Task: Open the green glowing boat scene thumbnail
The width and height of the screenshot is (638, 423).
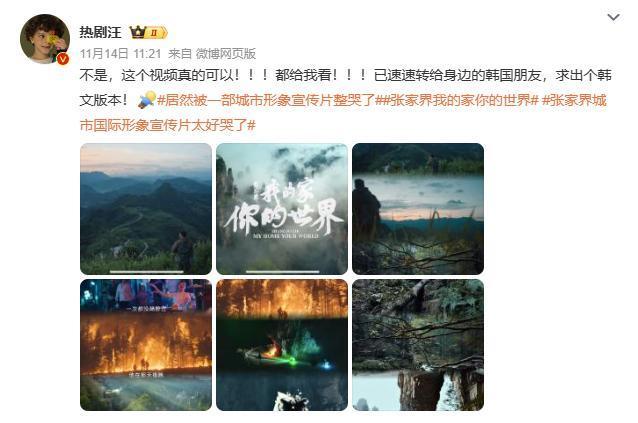Action: click(x=282, y=345)
